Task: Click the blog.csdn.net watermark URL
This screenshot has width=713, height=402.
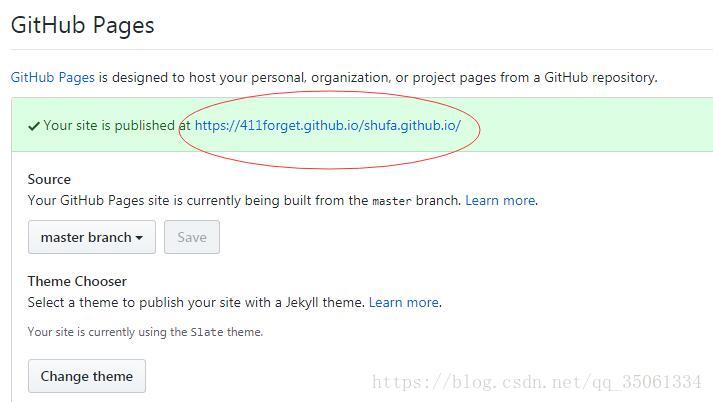Action: (536, 382)
